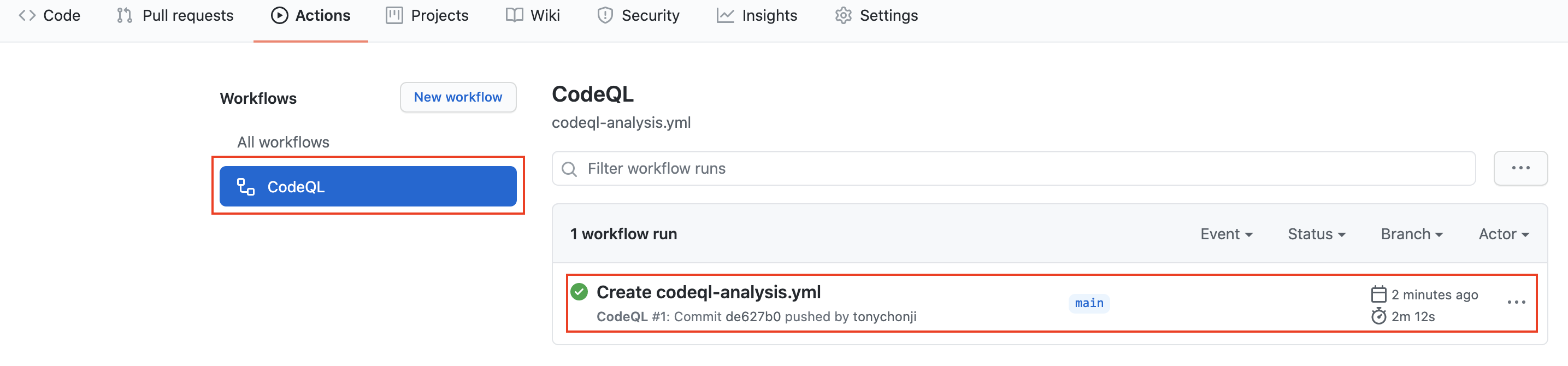Image resolution: width=1568 pixels, height=366 pixels.
Task: Click the search magnifier icon
Action: tap(569, 169)
